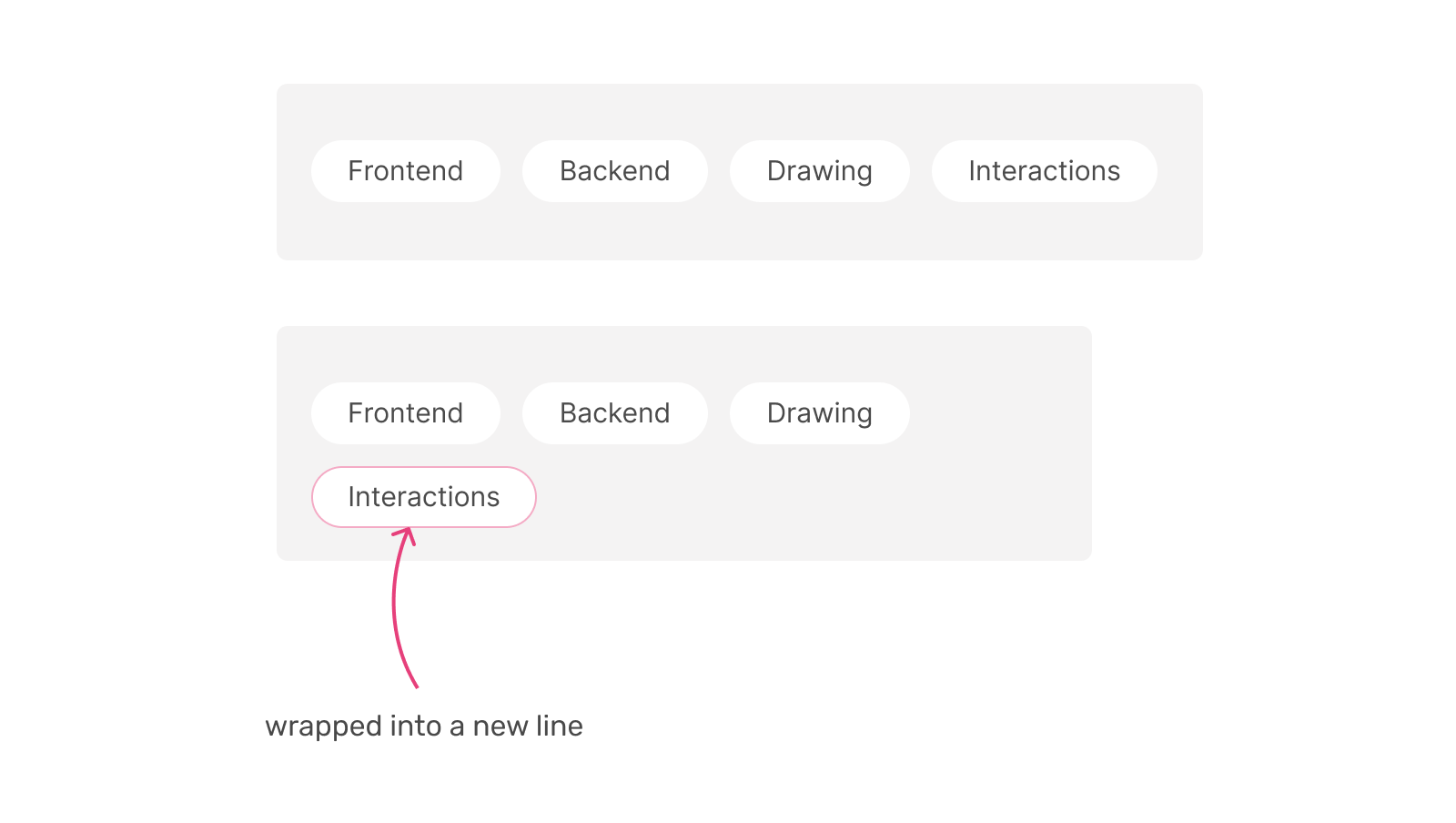Image resolution: width=1456 pixels, height=823 pixels.
Task: Click below the annotation text area
Action: tap(423, 774)
